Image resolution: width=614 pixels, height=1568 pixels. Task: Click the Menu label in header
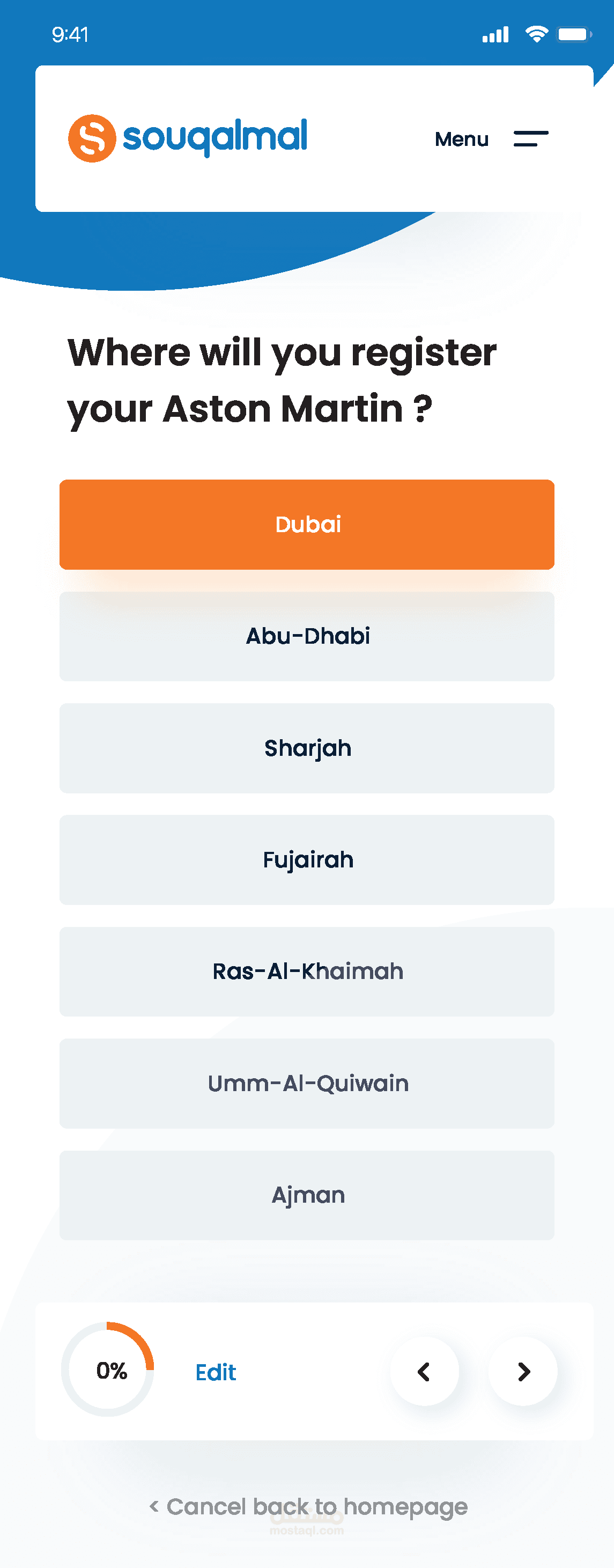[x=461, y=139]
